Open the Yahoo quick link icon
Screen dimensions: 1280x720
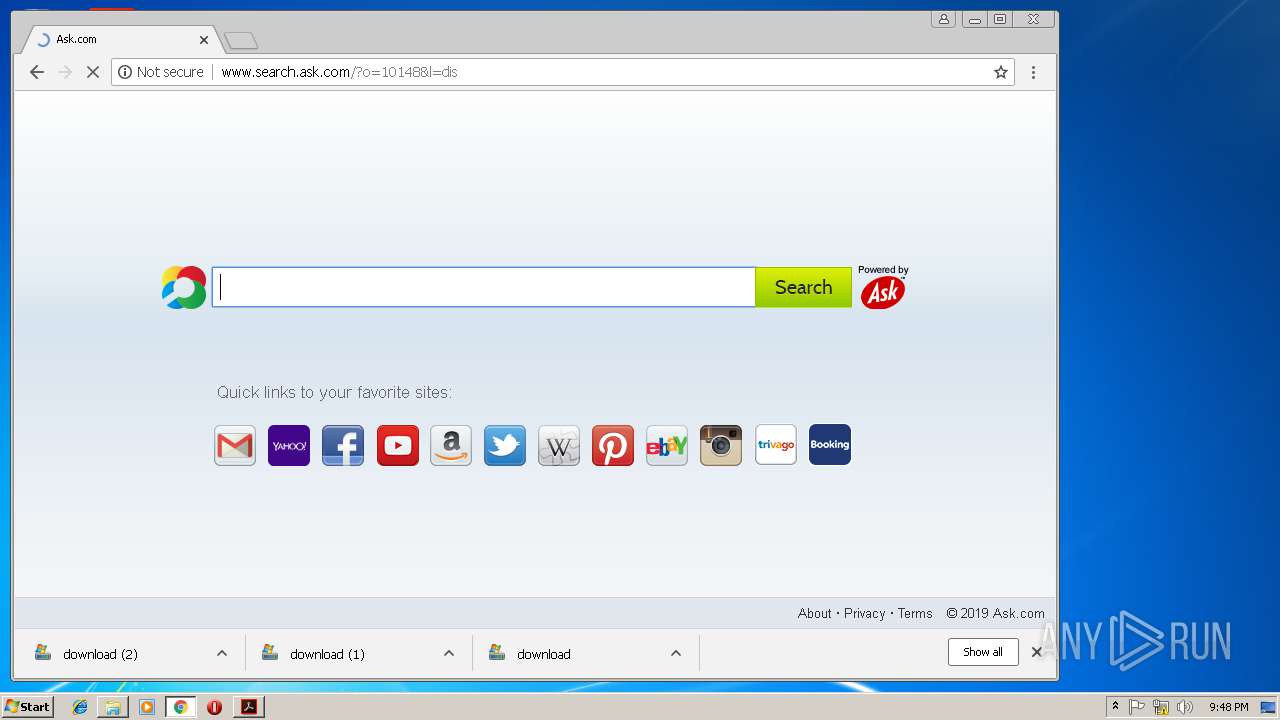coord(289,445)
